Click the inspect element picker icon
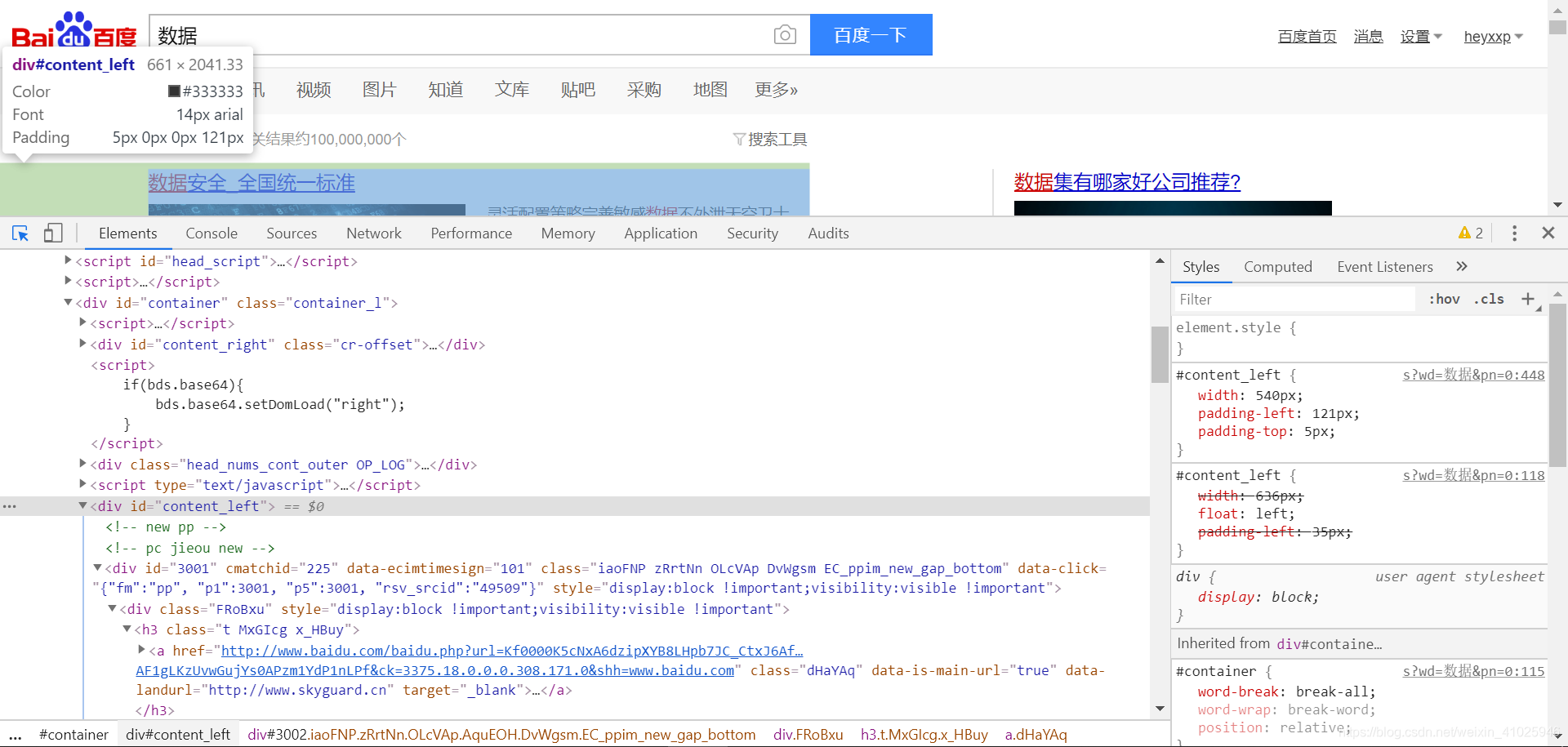The width and height of the screenshot is (1568, 747). 20,233
